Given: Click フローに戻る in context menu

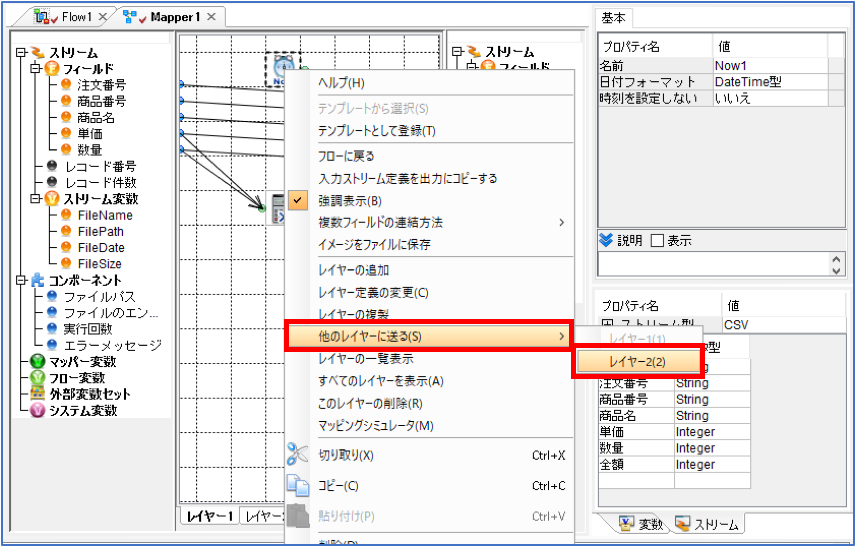Looking at the screenshot, I should click(x=346, y=156).
